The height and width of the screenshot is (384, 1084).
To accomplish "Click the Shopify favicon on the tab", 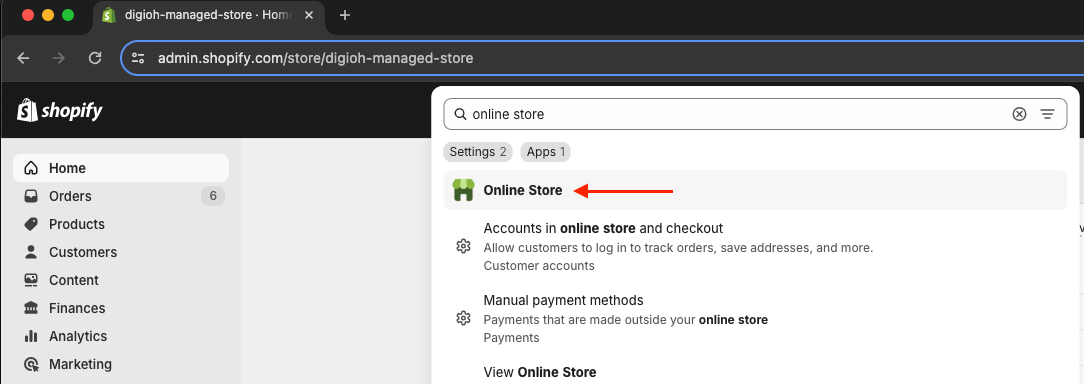I will [109, 15].
